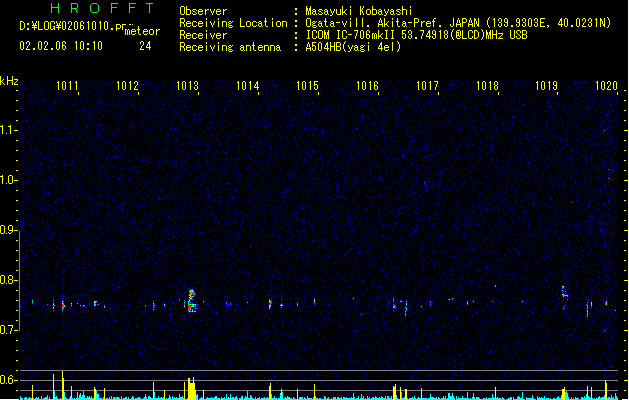The height and width of the screenshot is (400, 629).
Task: Click frequency axis label 1.1
Action: [8, 130]
